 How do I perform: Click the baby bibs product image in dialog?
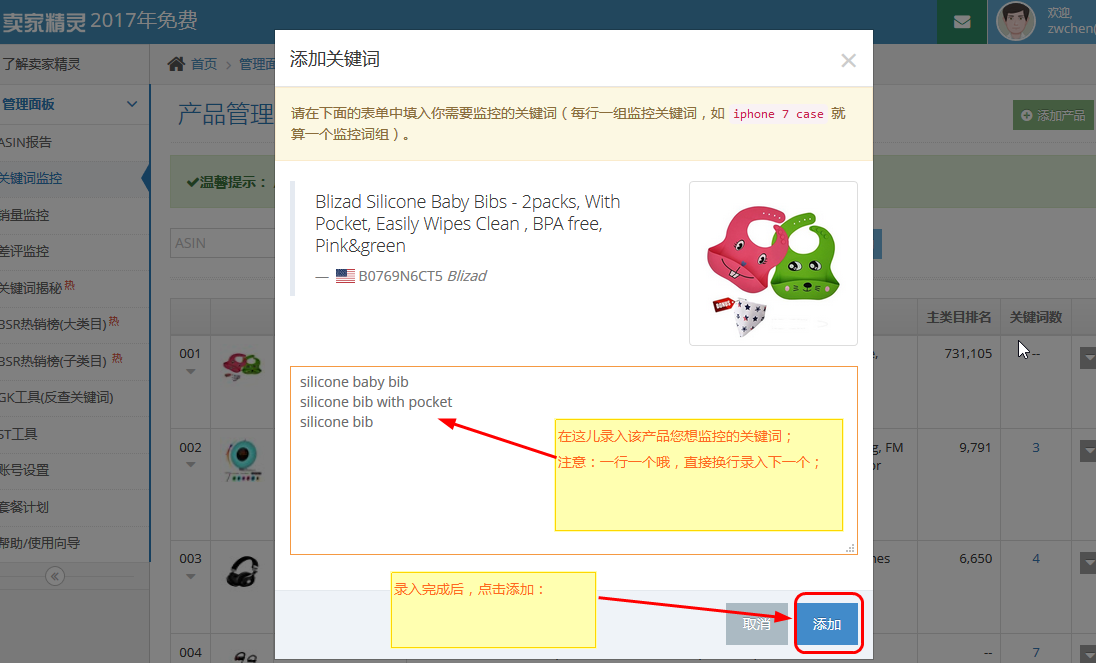[x=773, y=263]
